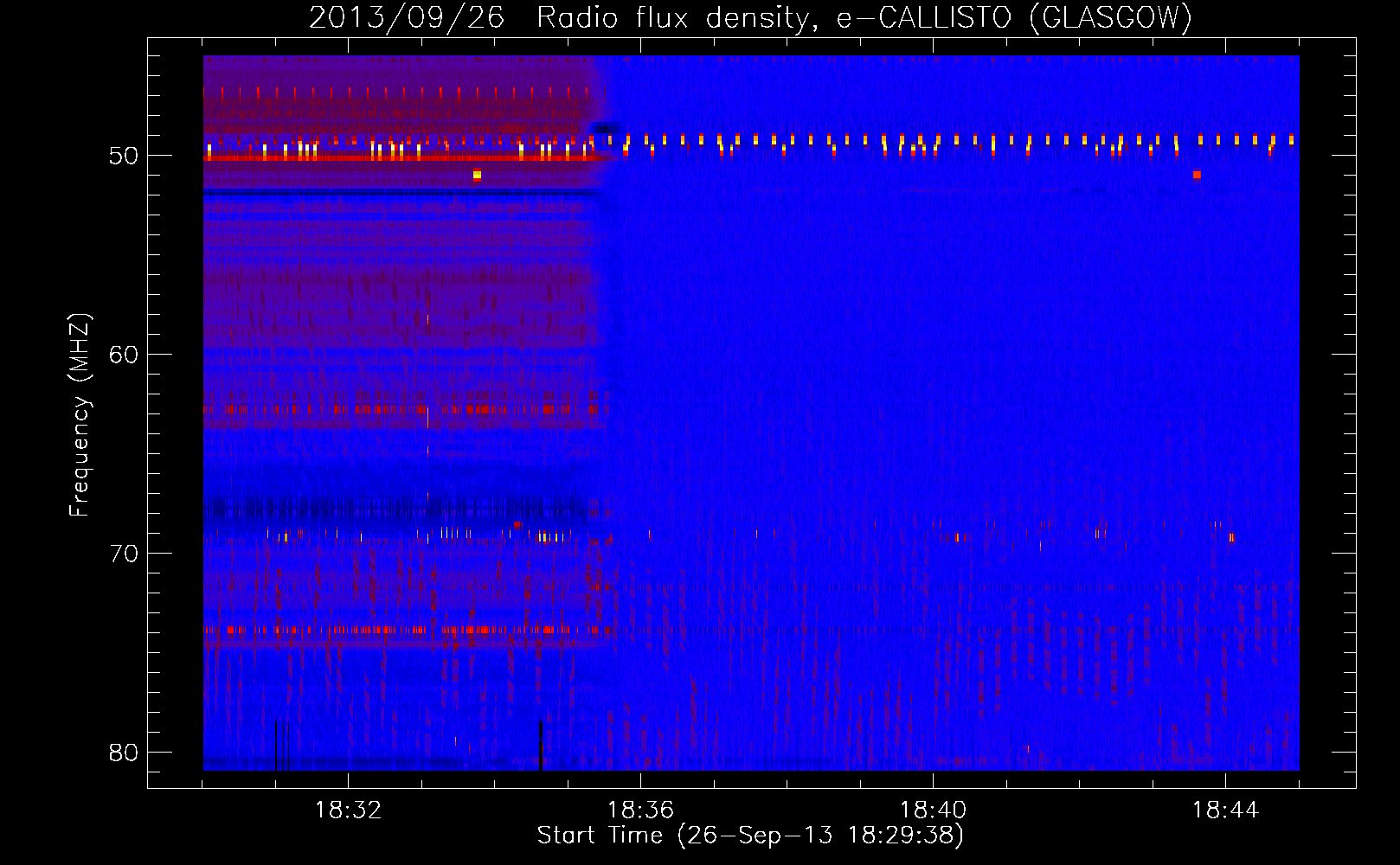Click the 18:32 time tick label

(x=348, y=811)
